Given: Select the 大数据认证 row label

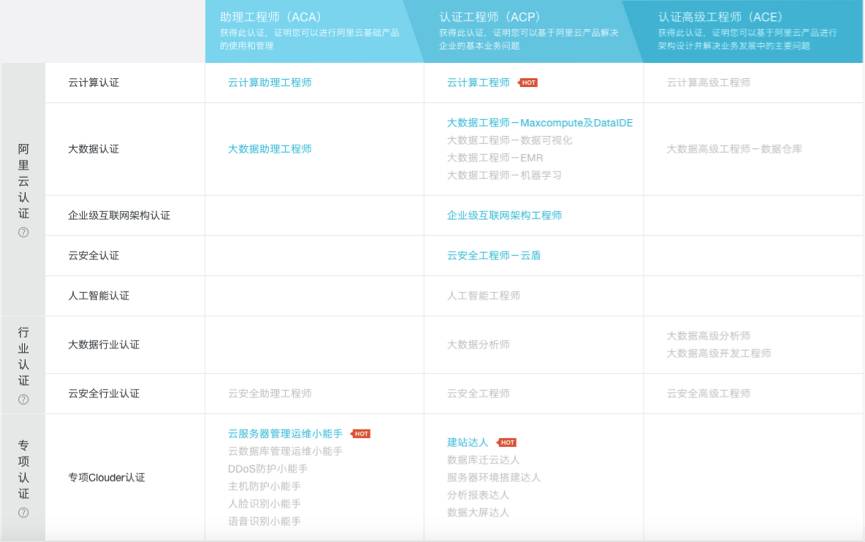Looking at the screenshot, I should point(94,149).
